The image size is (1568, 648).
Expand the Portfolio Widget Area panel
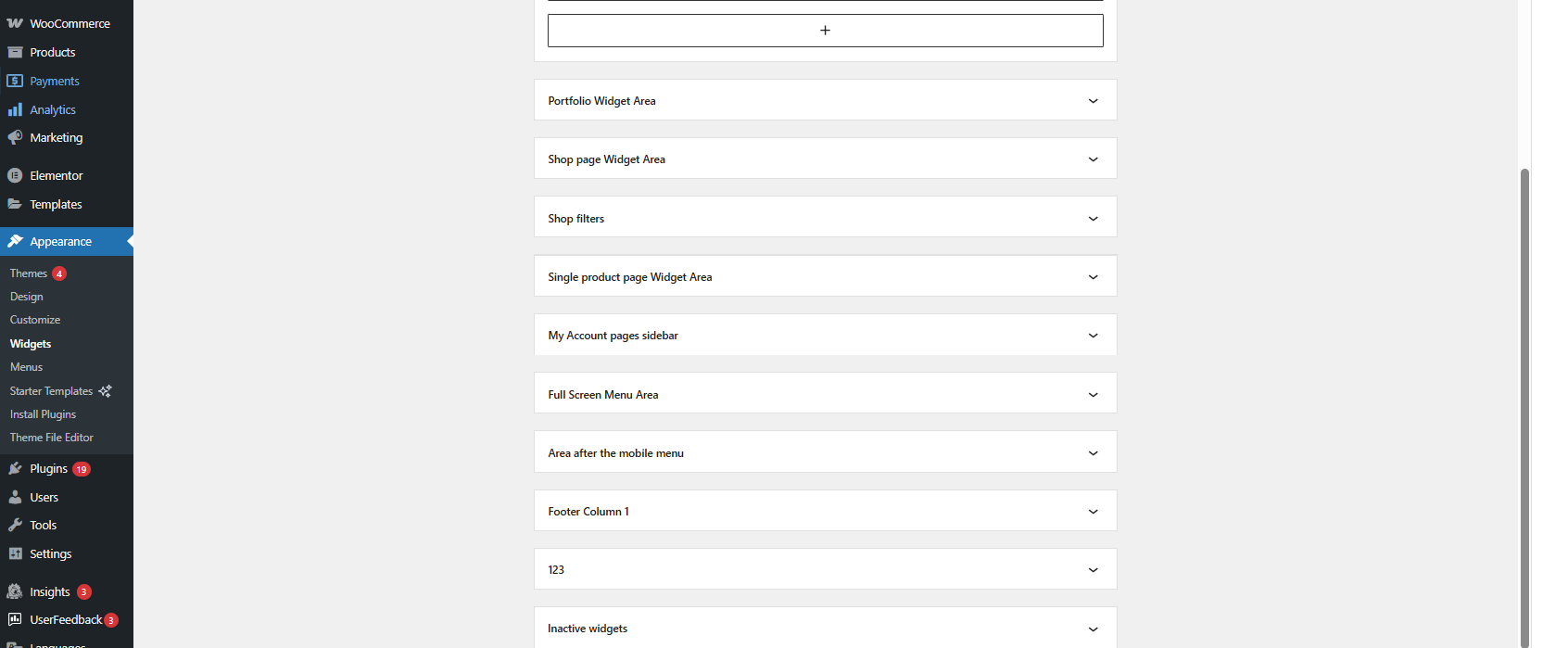pos(1093,101)
